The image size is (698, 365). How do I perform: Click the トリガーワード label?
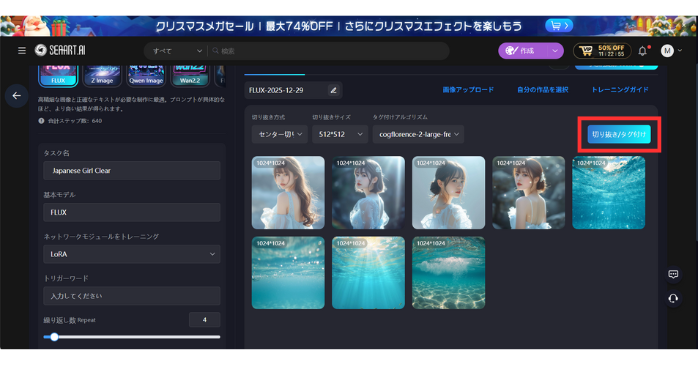click(x=66, y=278)
